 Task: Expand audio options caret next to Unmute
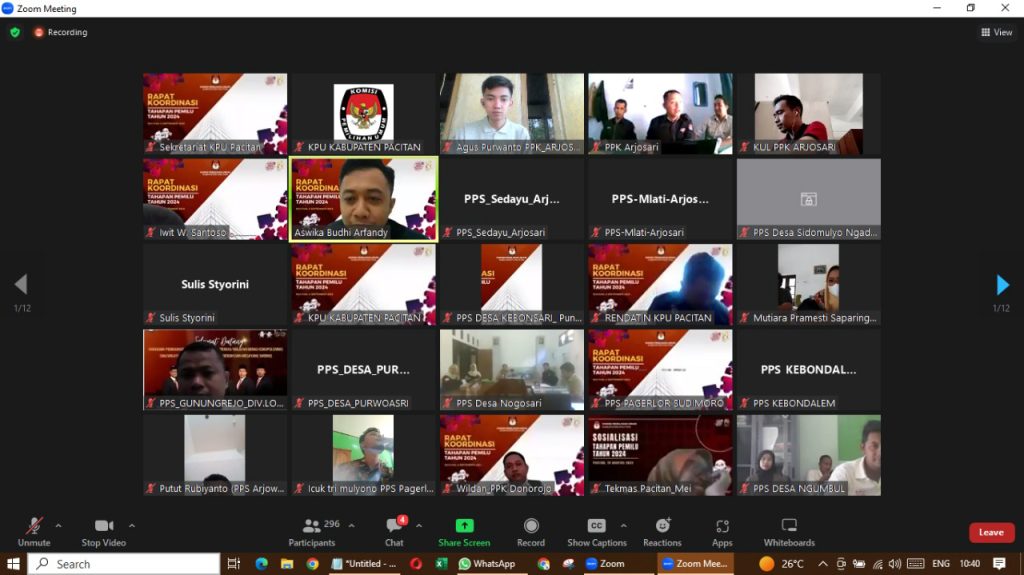[x=58, y=525]
